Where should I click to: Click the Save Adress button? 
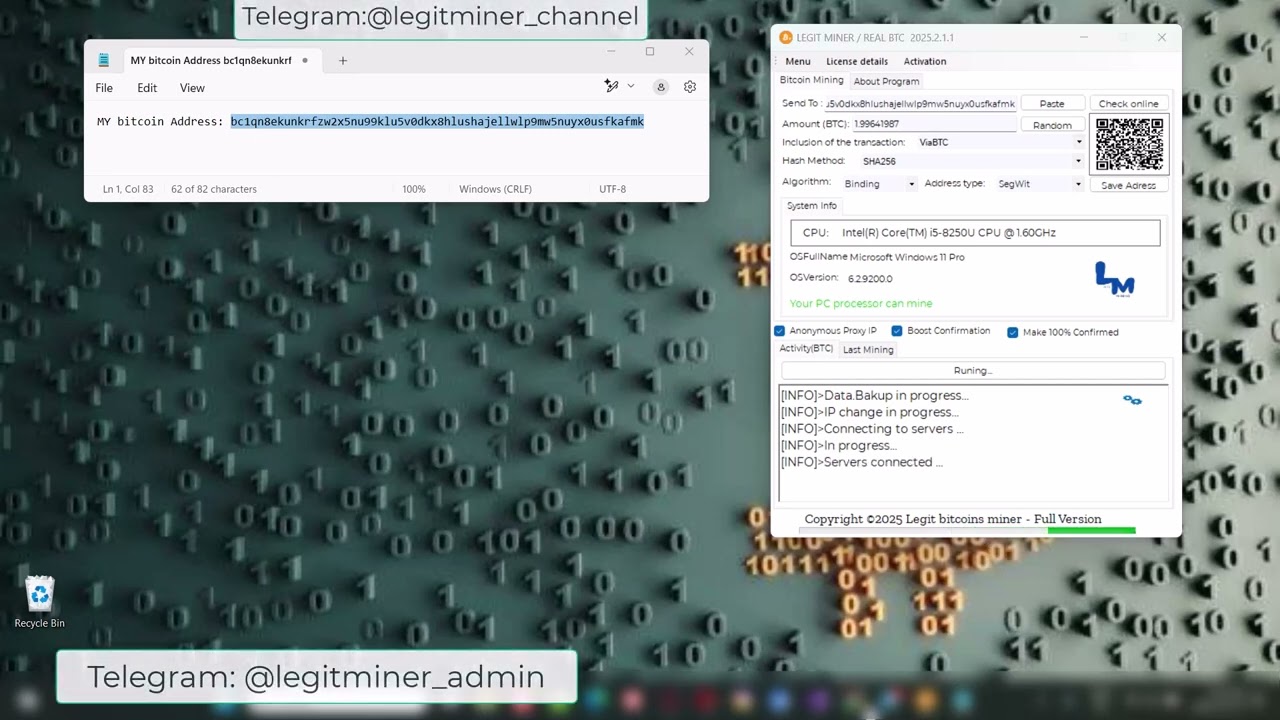click(1128, 185)
